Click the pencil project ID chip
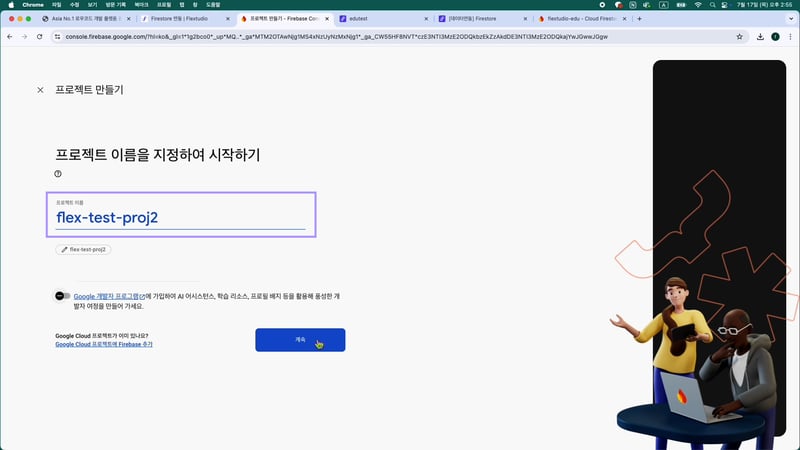The width and height of the screenshot is (800, 450). click(x=83, y=248)
